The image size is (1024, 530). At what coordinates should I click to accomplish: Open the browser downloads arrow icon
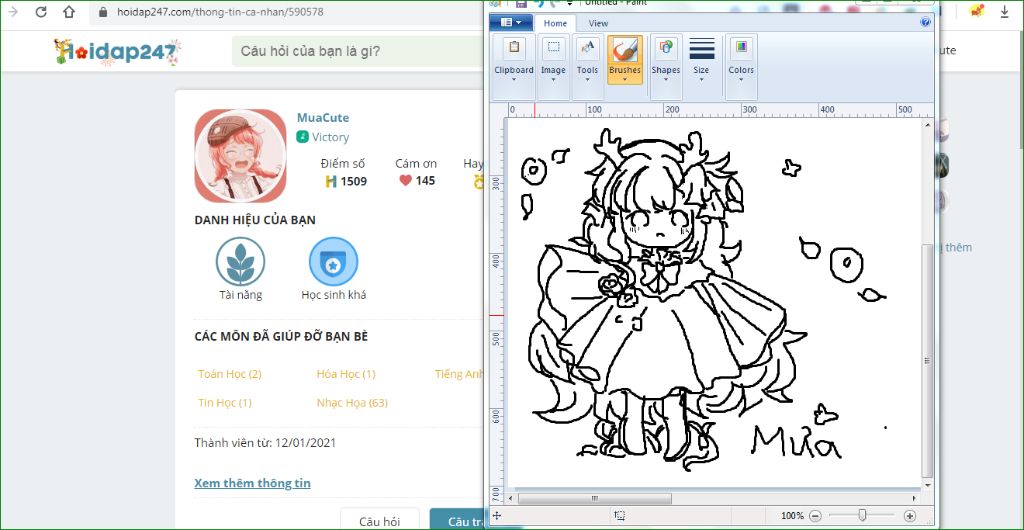1004,12
